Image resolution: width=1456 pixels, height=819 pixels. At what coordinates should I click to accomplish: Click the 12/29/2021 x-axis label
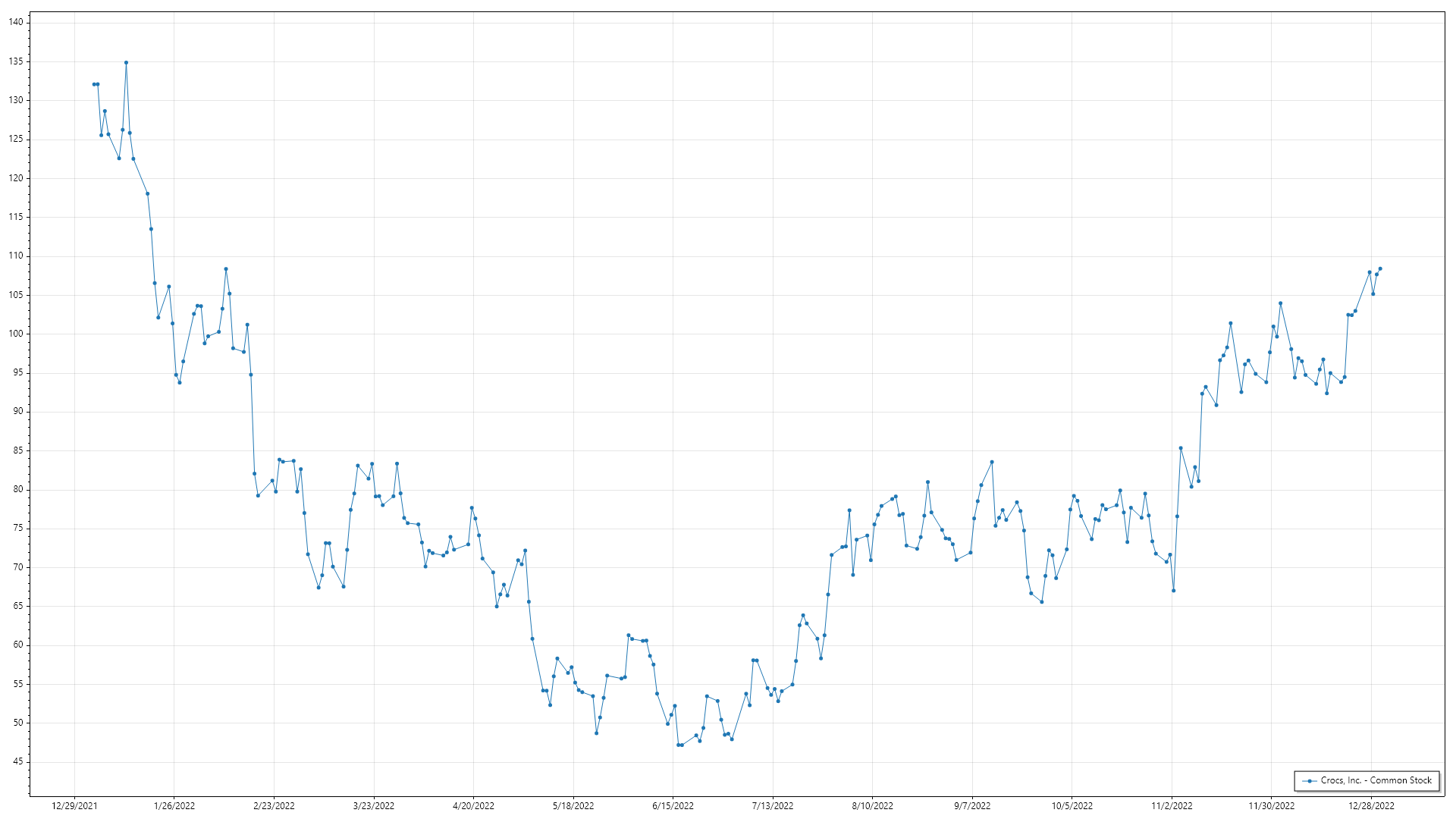[74, 805]
